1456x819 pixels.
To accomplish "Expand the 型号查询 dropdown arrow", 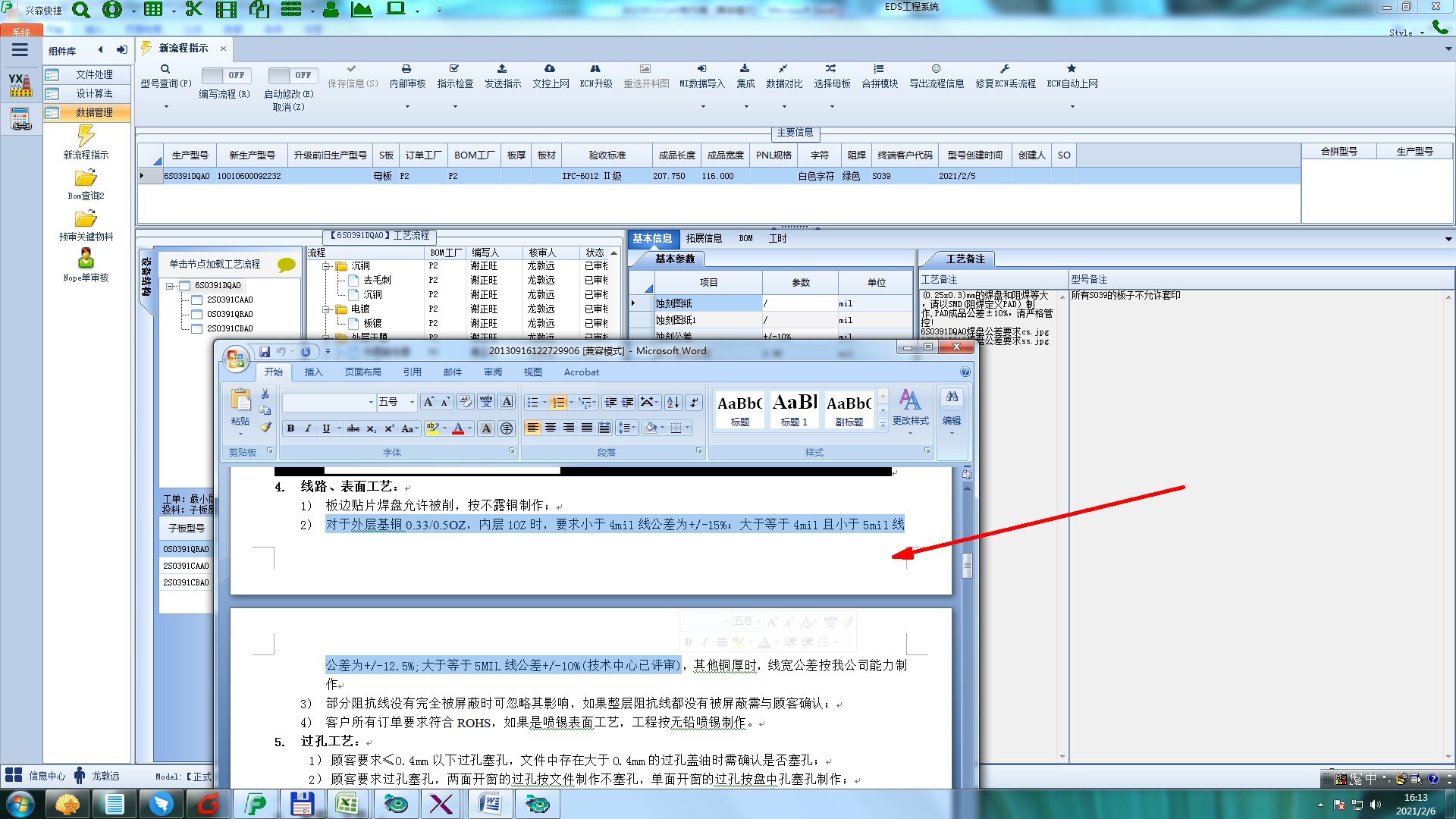I will [166, 106].
